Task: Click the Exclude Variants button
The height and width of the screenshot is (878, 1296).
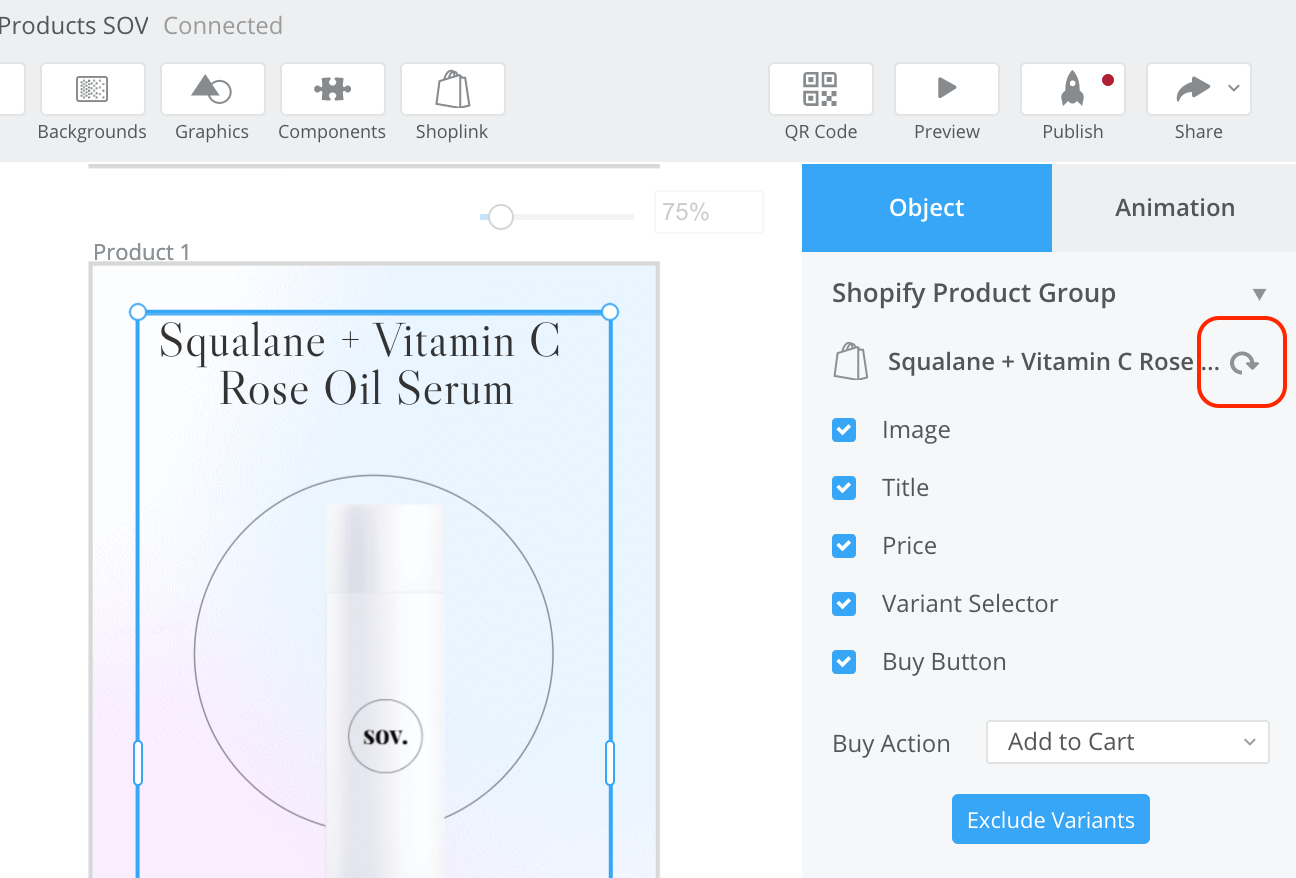Action: [x=1050, y=820]
